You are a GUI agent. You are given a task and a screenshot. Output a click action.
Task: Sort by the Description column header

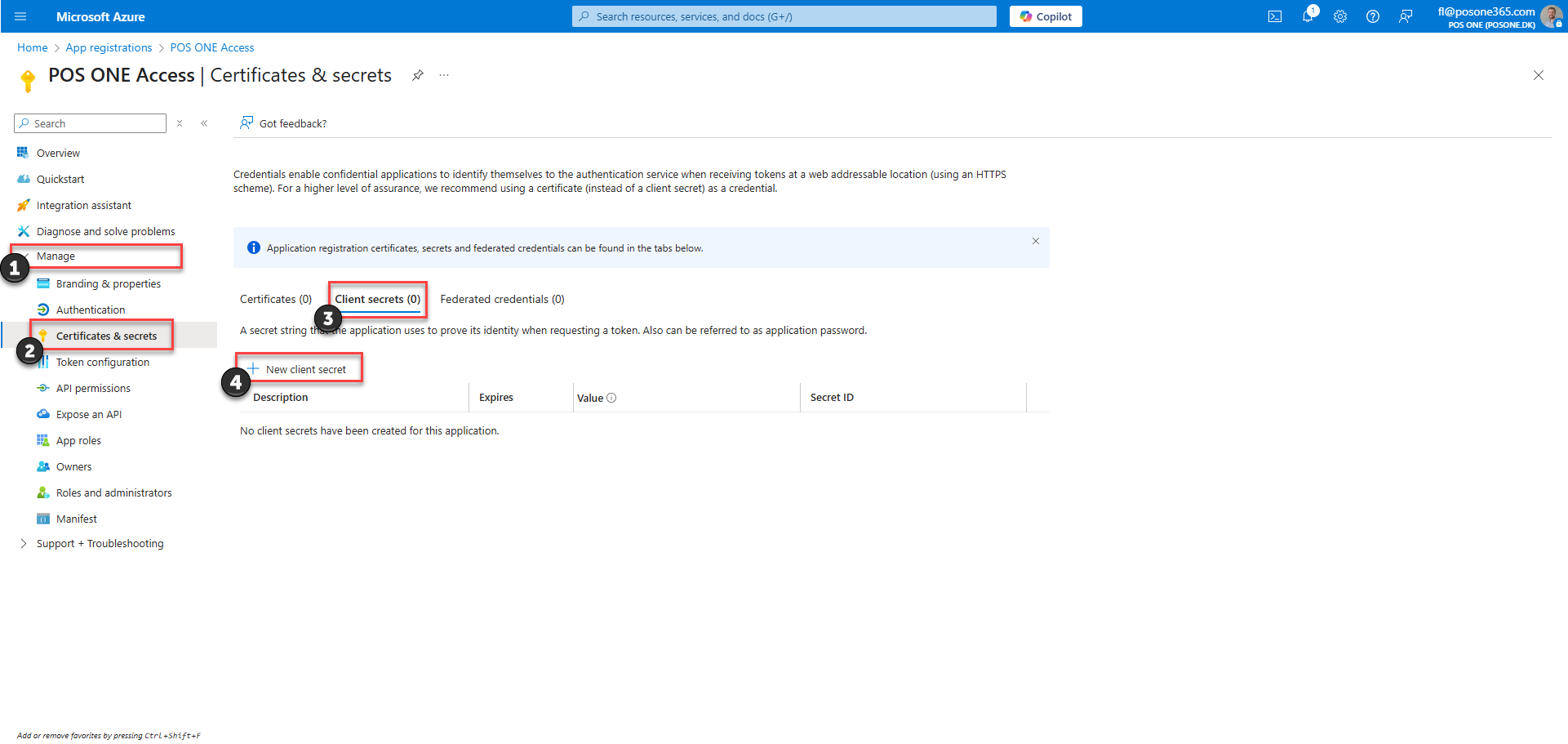(x=281, y=398)
